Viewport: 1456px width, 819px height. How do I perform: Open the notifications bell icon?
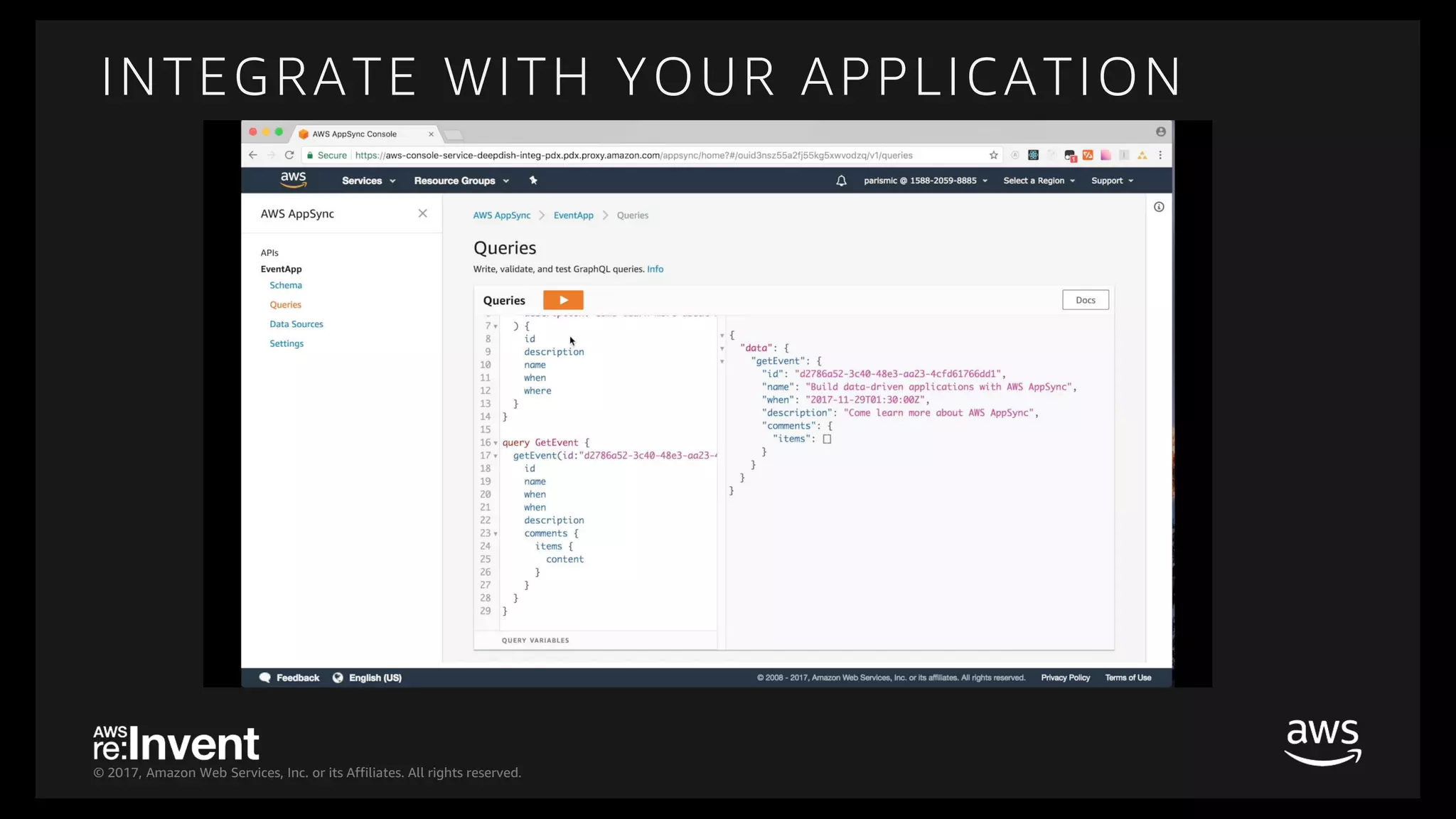tap(841, 181)
